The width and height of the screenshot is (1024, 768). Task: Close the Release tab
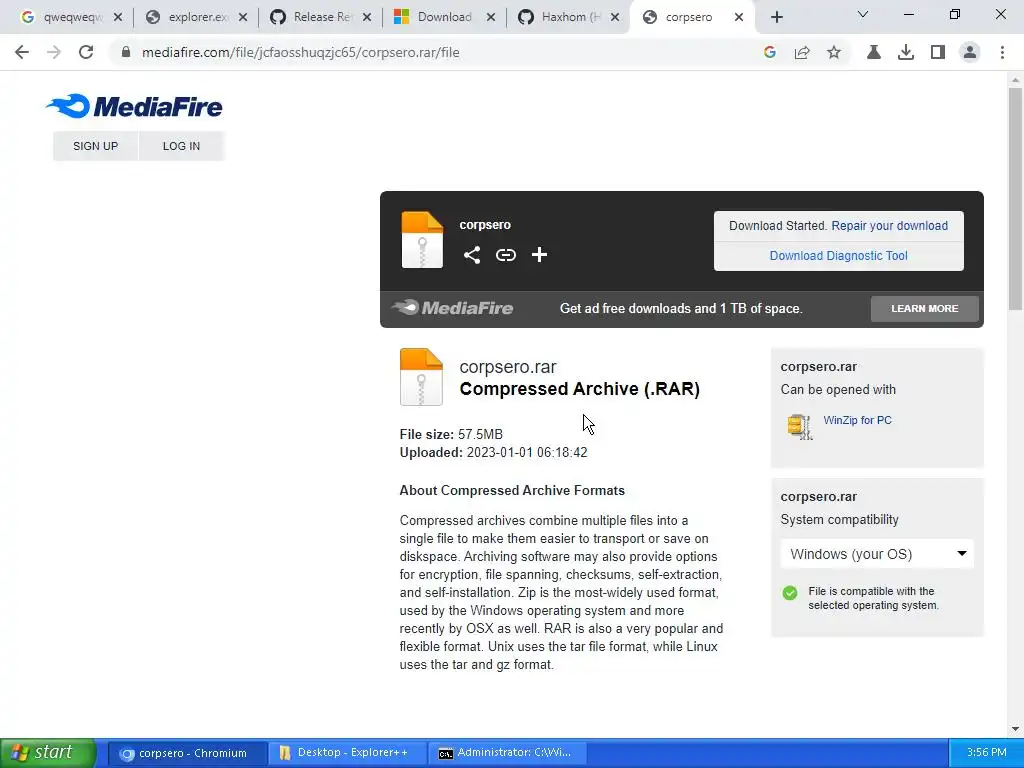367,18
